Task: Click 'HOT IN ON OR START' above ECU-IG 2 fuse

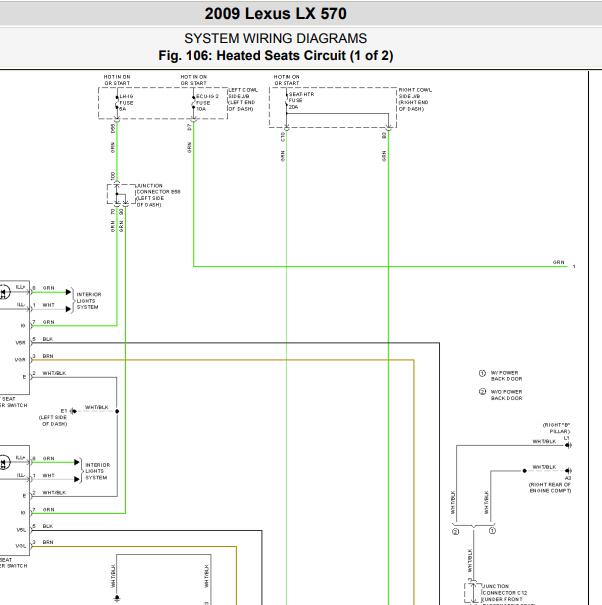Action: [194, 80]
